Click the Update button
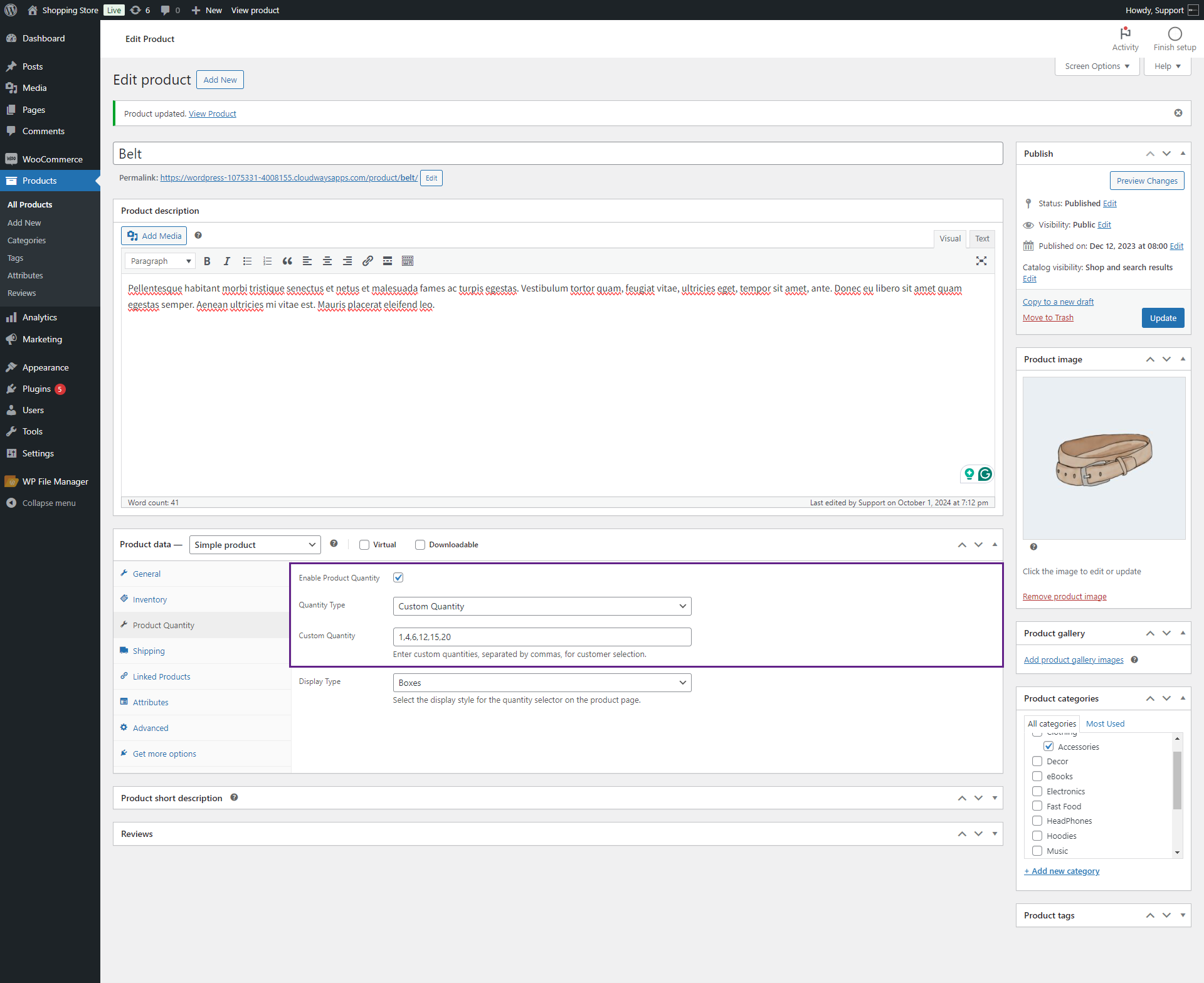 1163,318
